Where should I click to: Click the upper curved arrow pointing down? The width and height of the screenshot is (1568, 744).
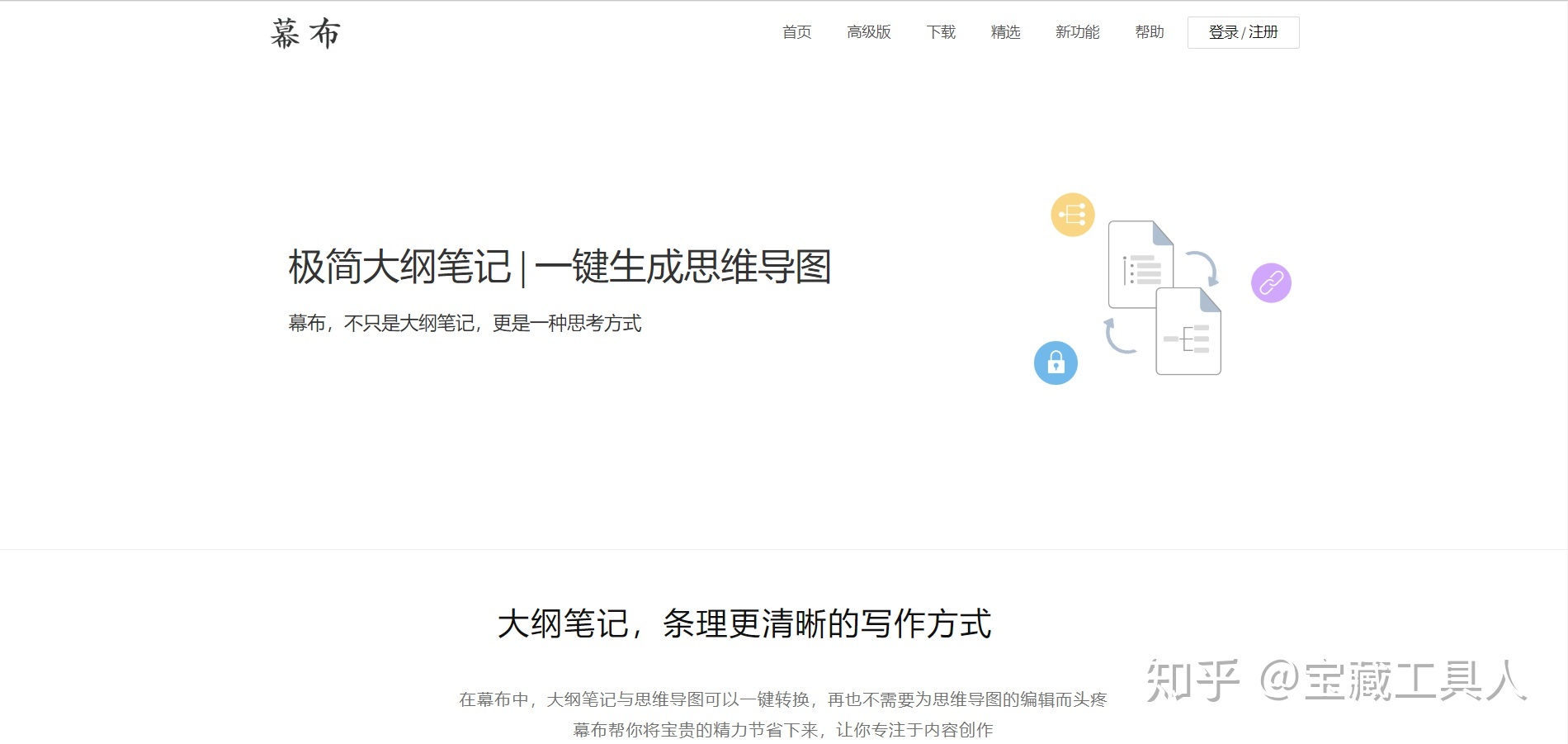1203,268
